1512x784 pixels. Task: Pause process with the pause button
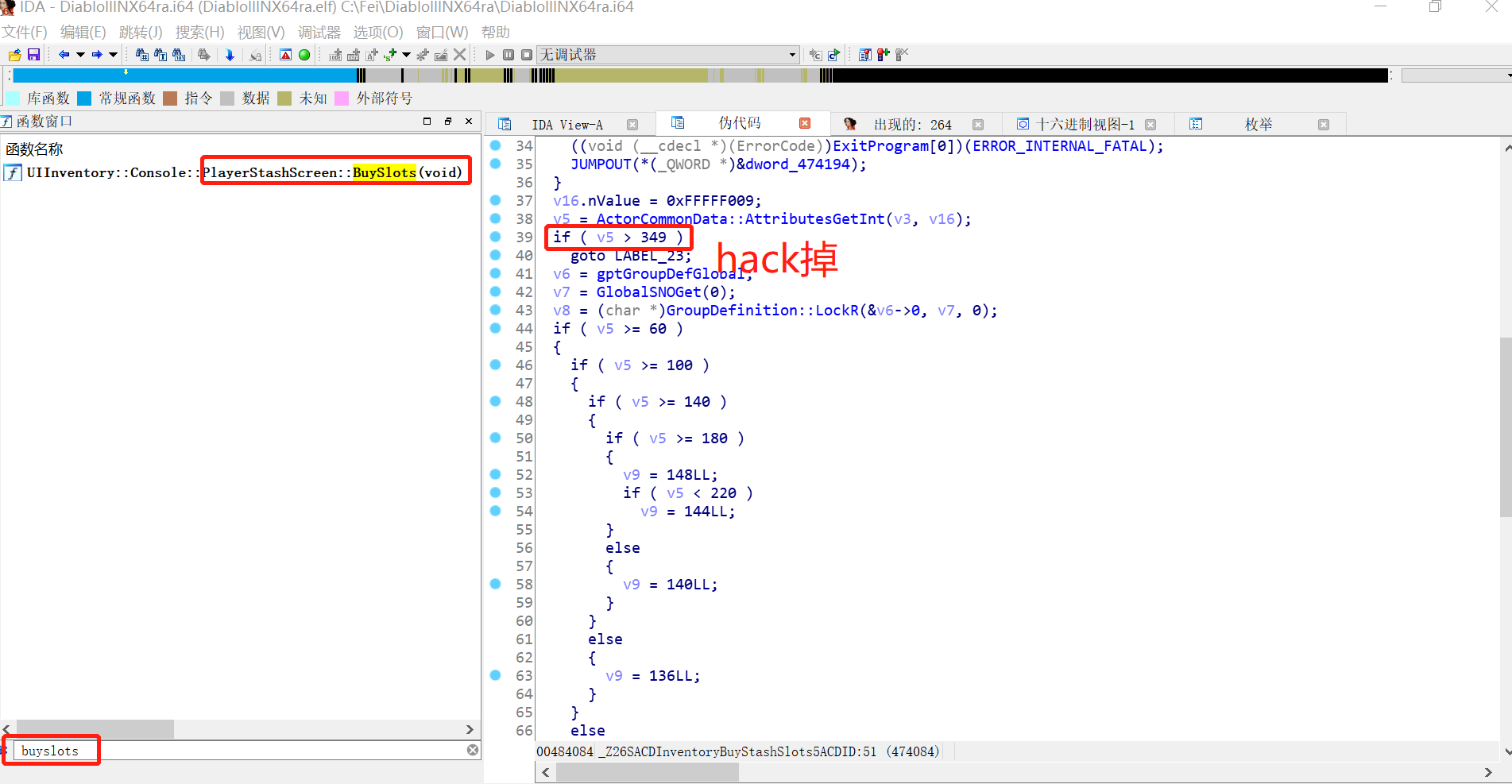point(509,55)
